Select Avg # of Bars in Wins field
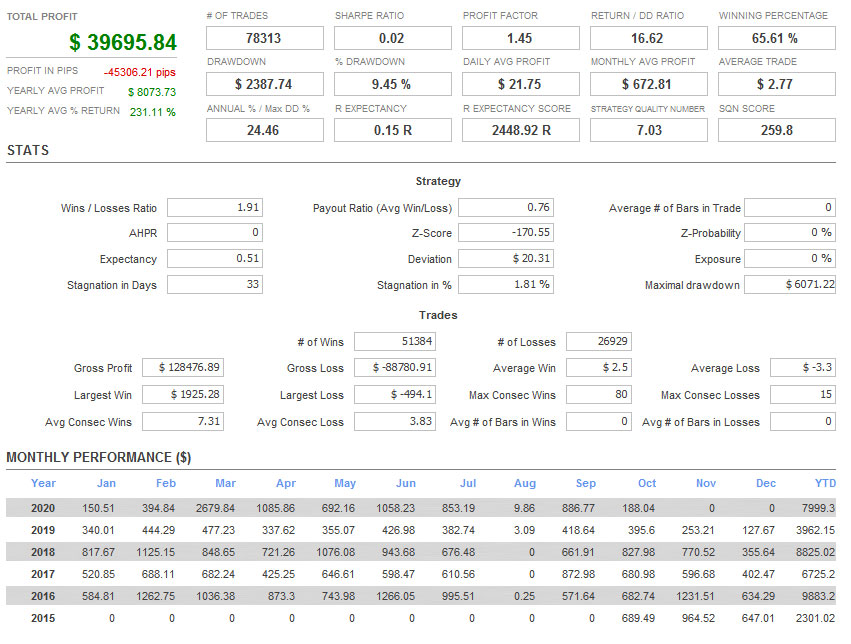851x644 pixels. (599, 422)
